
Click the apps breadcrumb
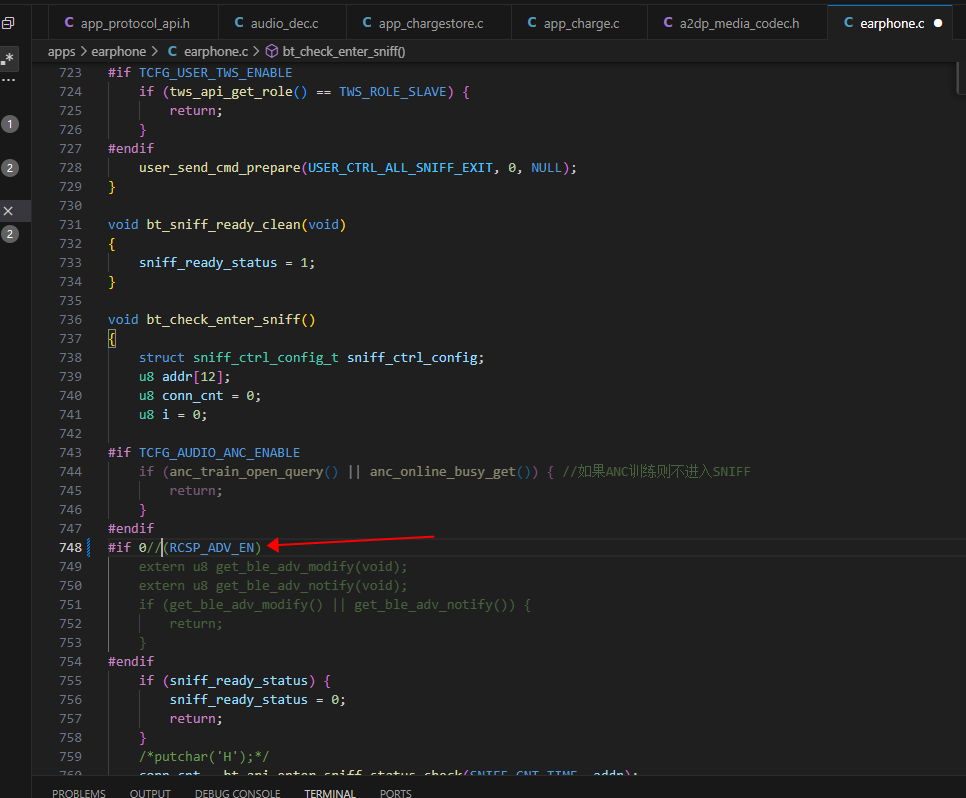pyautogui.click(x=62, y=52)
